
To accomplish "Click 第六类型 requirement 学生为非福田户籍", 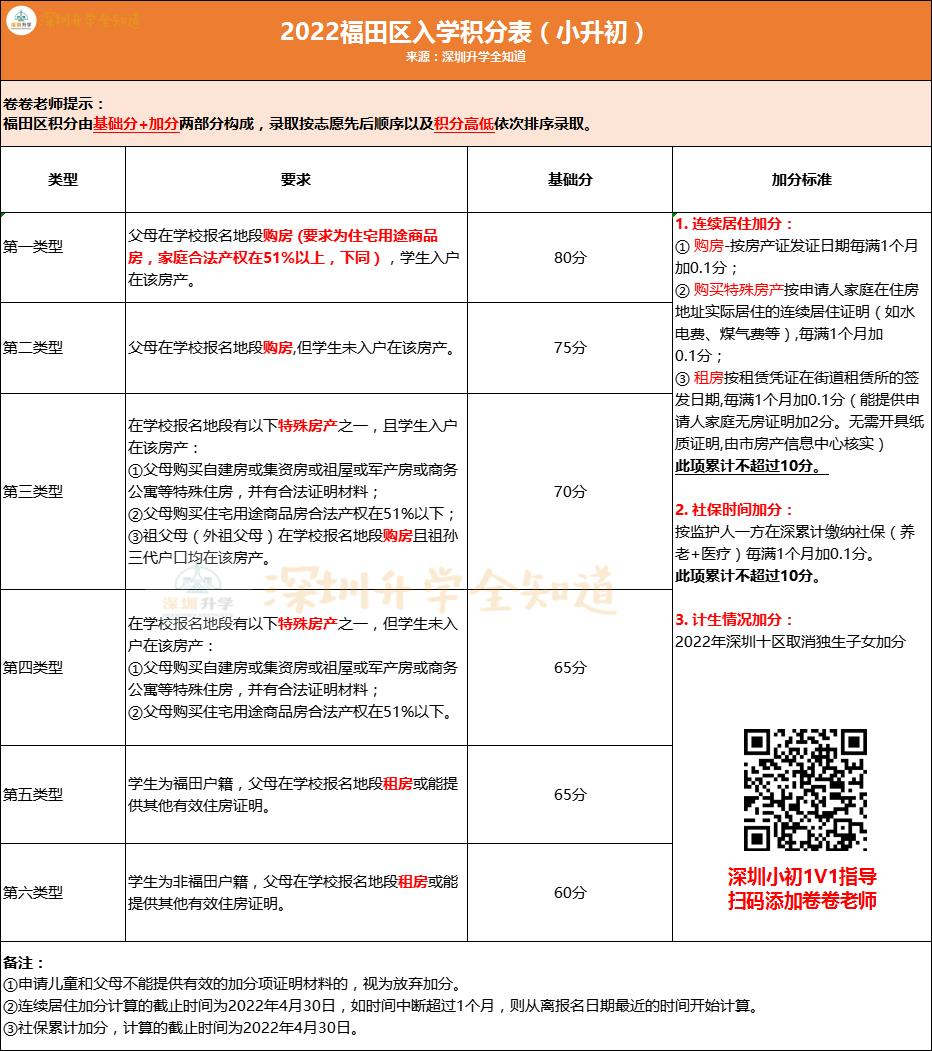I will coord(293,893).
